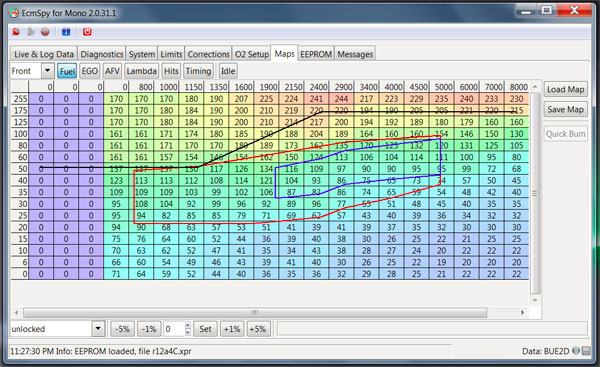The width and height of the screenshot is (600, 367).
Task: Click the EcmSpy application icon in the title bar
Action: (x=14, y=13)
